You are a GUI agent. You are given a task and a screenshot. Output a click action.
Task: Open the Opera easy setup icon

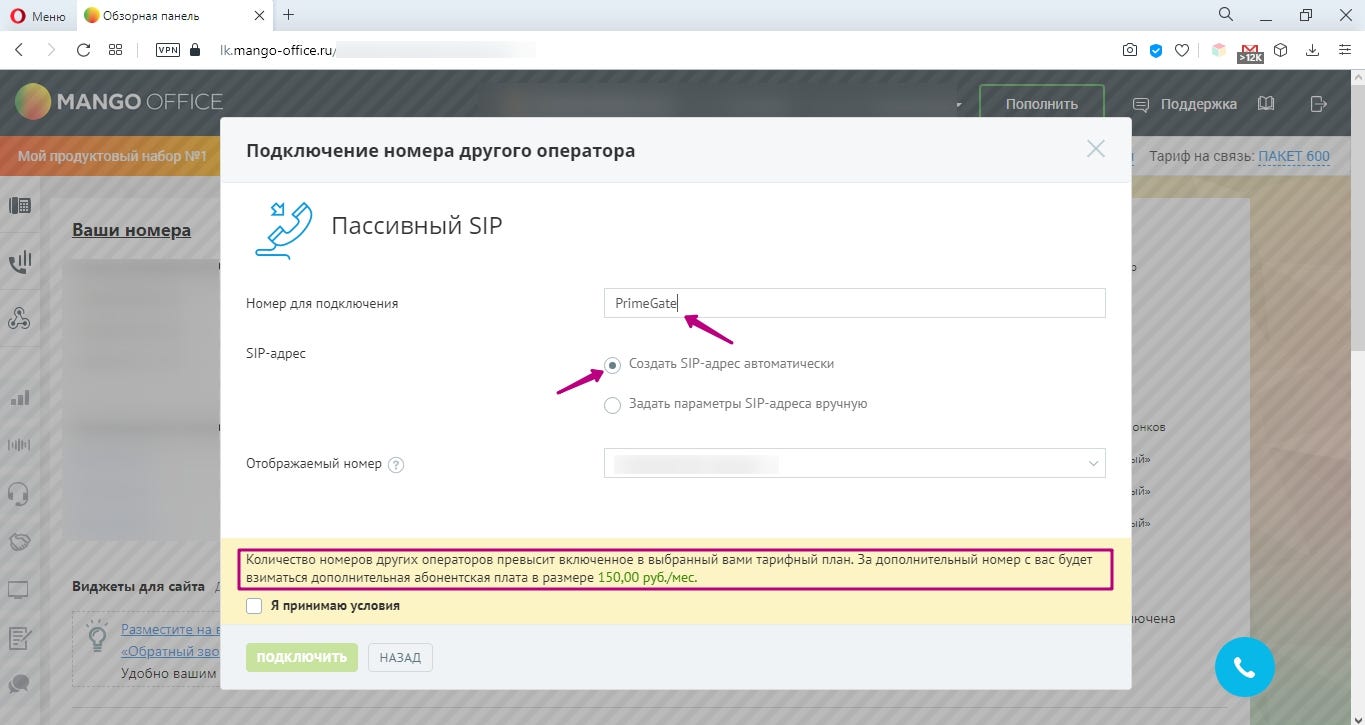pyautogui.click(x=1344, y=49)
